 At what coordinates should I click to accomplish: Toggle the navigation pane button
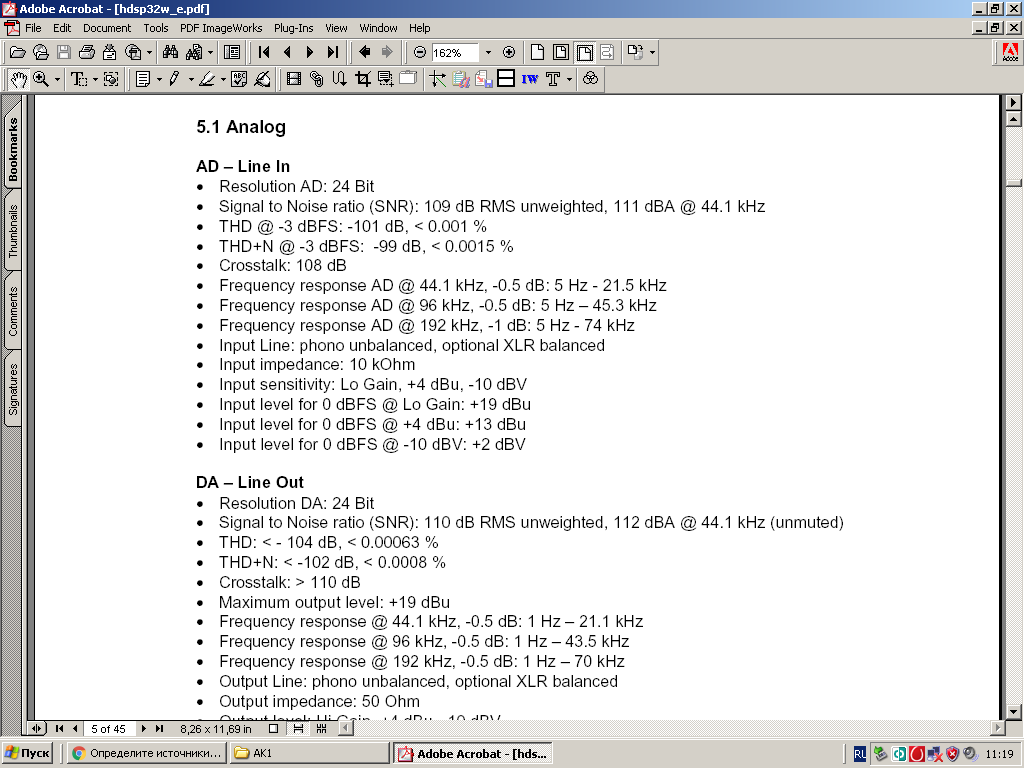pos(232,52)
